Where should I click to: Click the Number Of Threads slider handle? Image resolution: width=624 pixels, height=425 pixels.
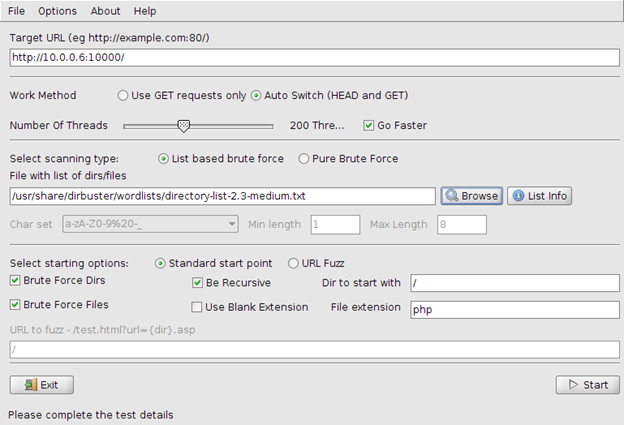click(x=183, y=126)
